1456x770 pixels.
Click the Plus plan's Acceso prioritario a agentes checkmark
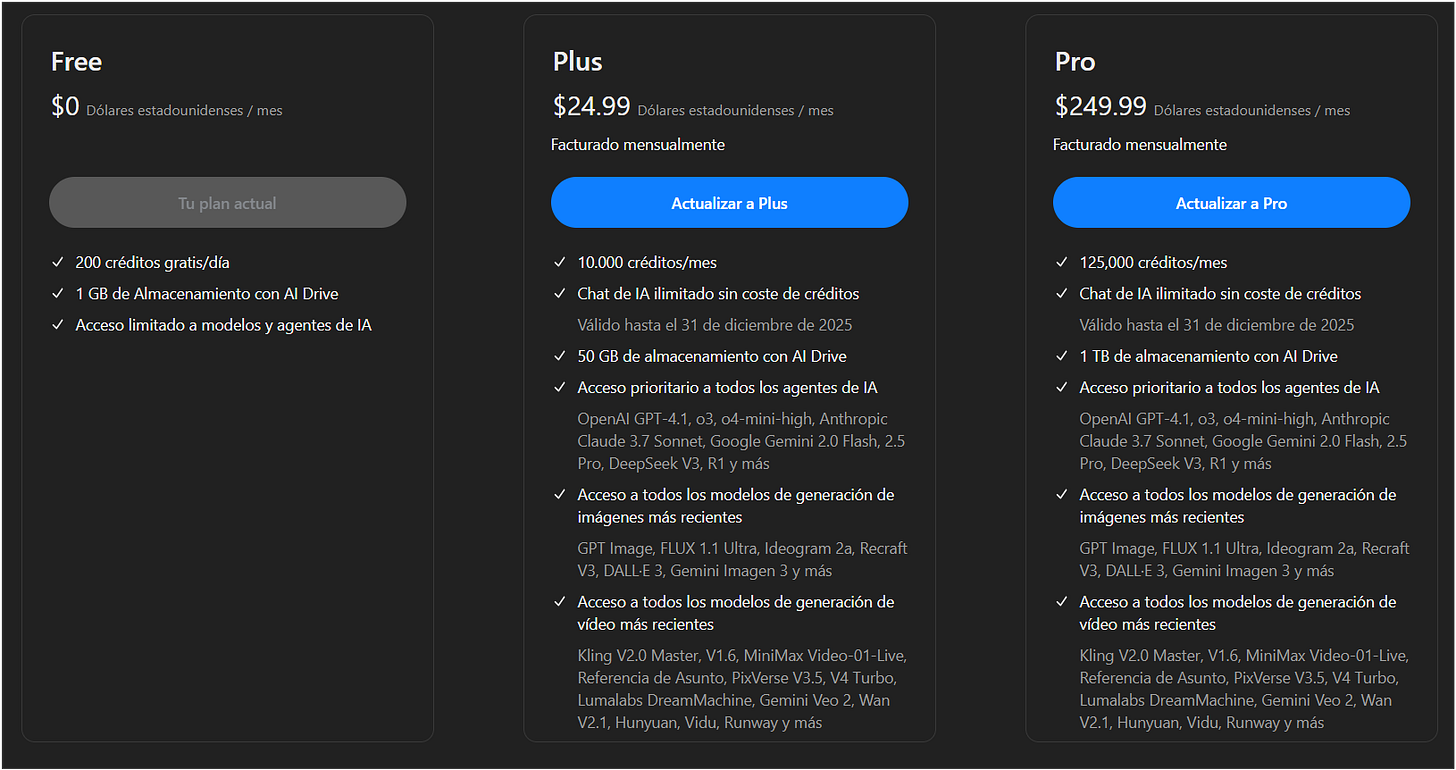pyautogui.click(x=559, y=387)
